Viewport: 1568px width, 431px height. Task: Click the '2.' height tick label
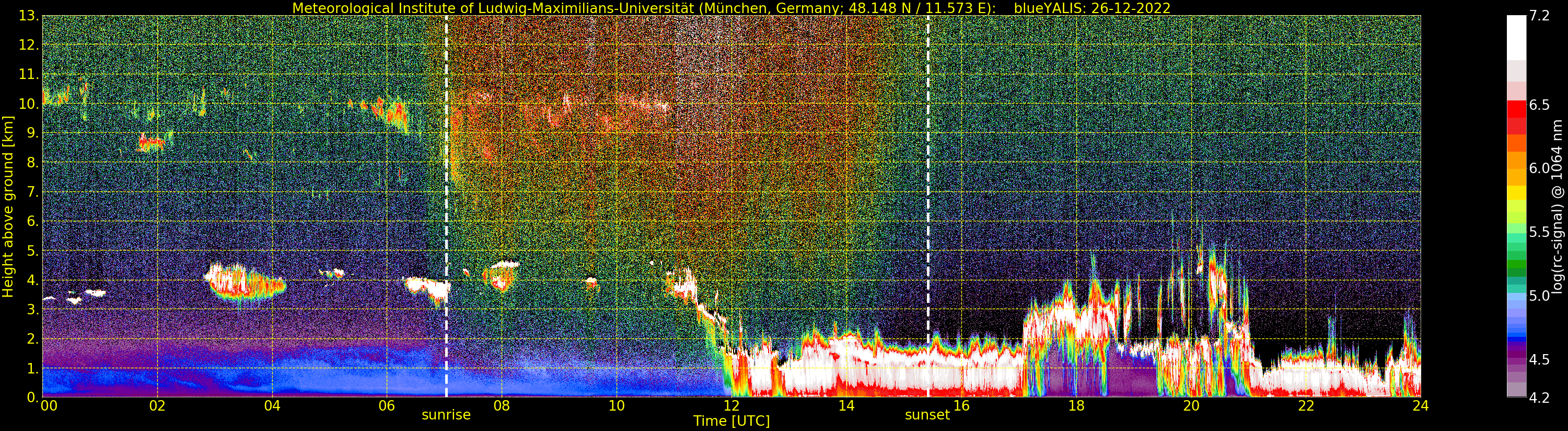33,338
